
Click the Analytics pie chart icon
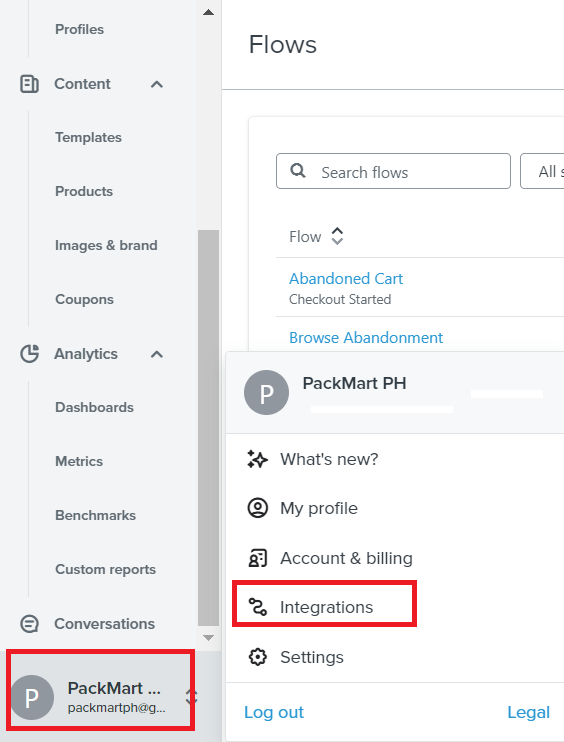tap(29, 354)
